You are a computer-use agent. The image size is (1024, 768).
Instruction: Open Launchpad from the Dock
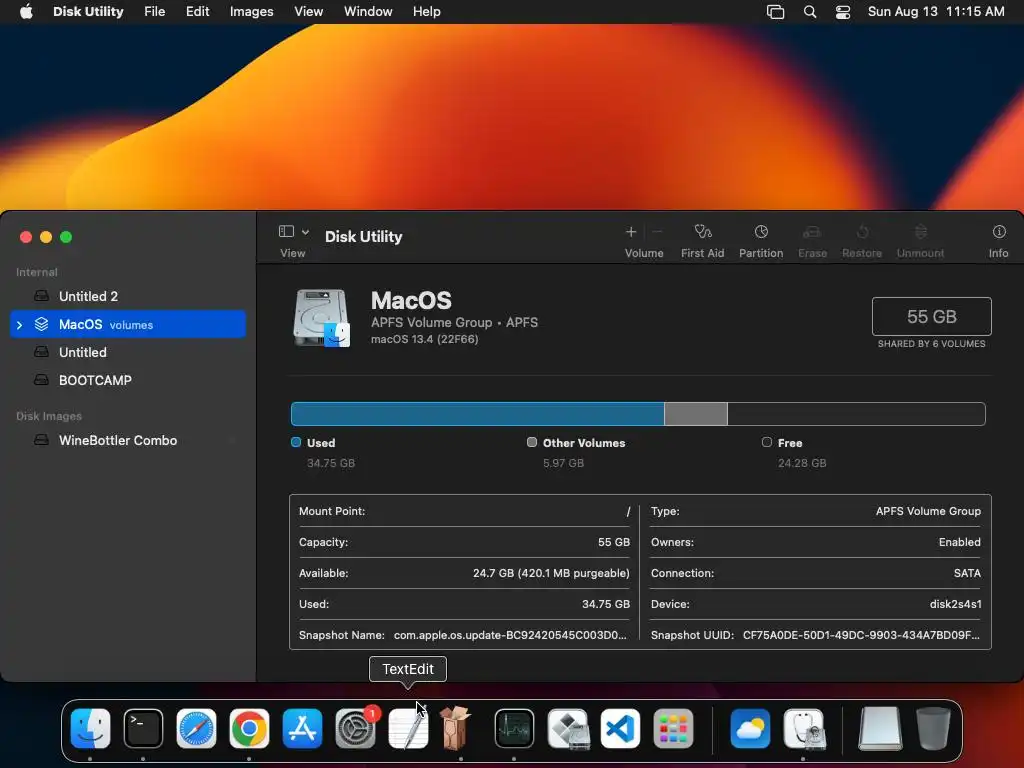coord(673,728)
